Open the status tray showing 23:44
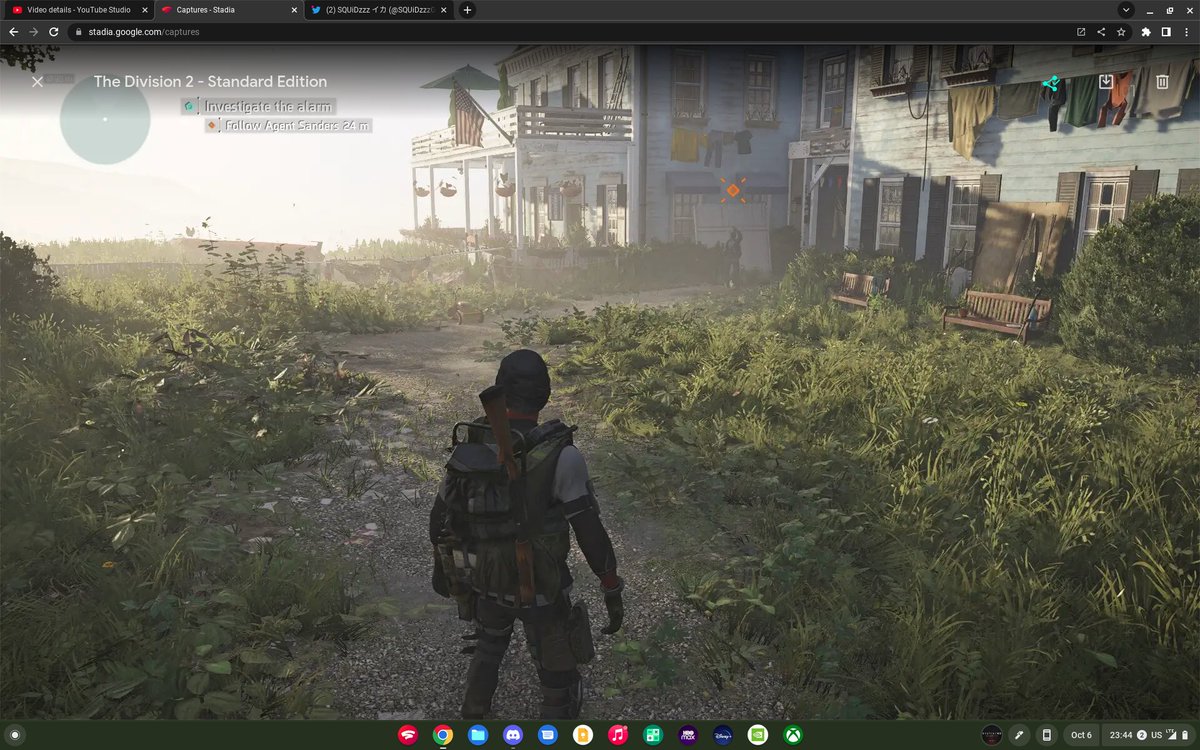 pyautogui.click(x=1149, y=735)
